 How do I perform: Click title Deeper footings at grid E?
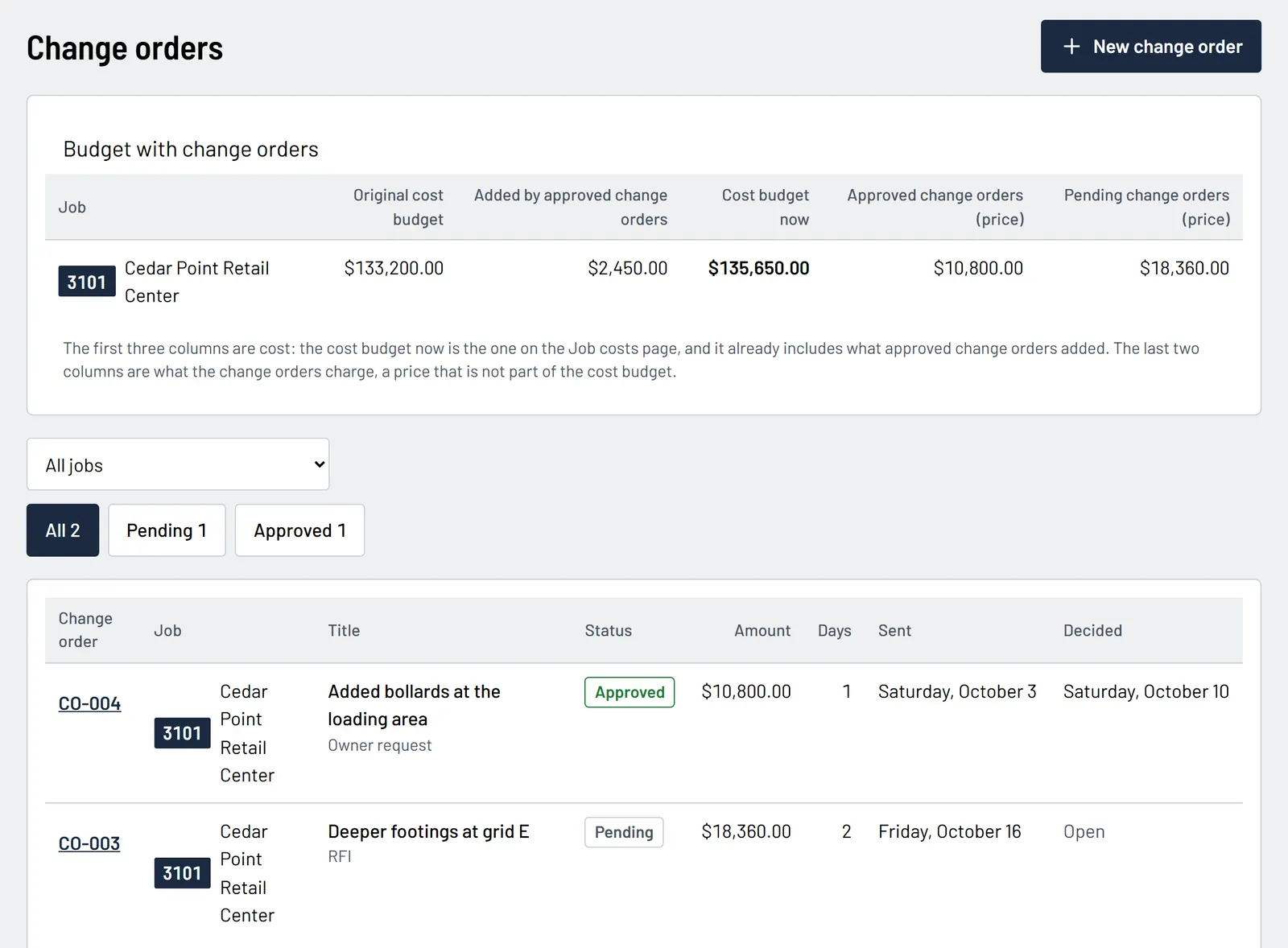point(428,831)
